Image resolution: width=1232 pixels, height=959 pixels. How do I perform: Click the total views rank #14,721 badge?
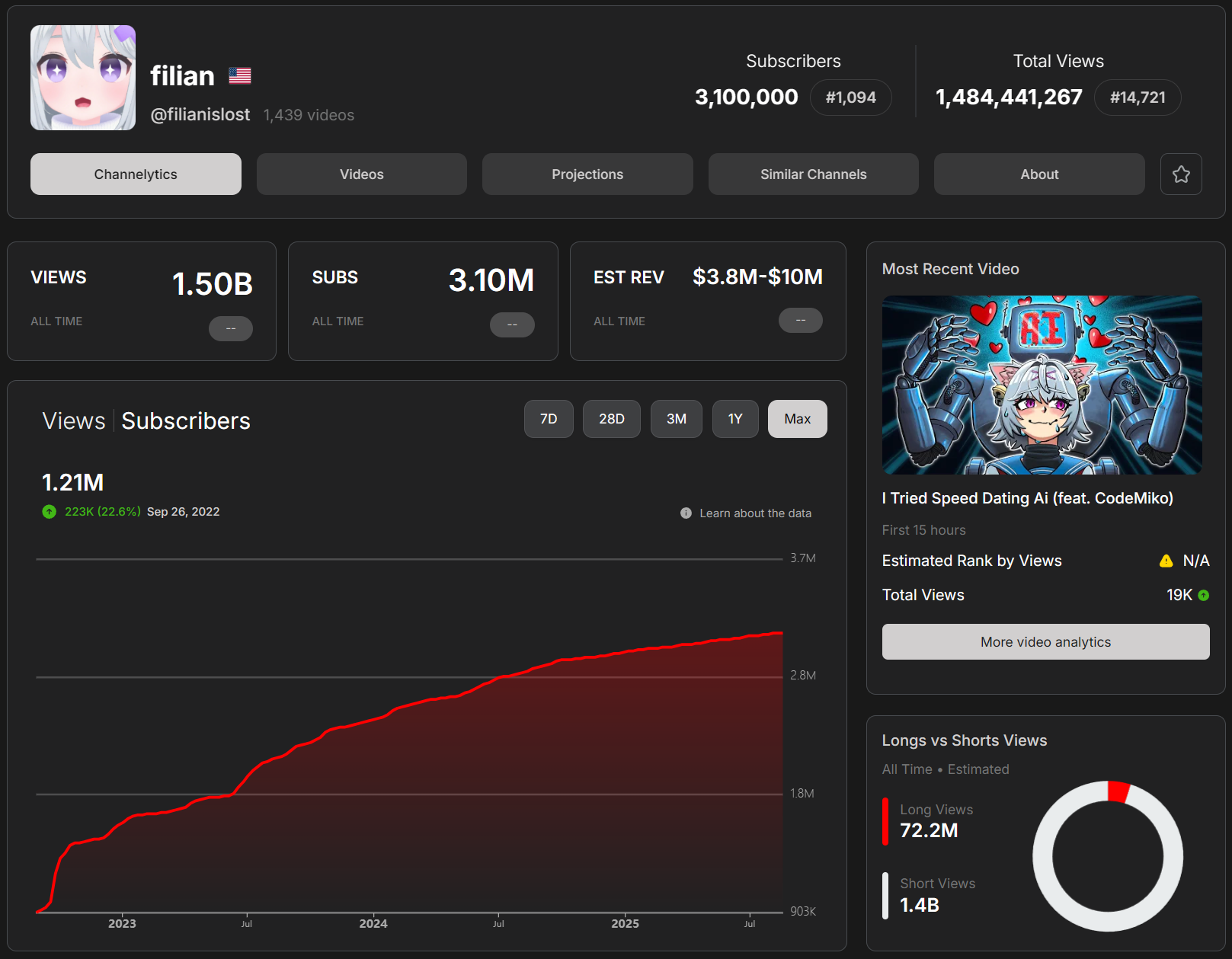[x=1138, y=97]
